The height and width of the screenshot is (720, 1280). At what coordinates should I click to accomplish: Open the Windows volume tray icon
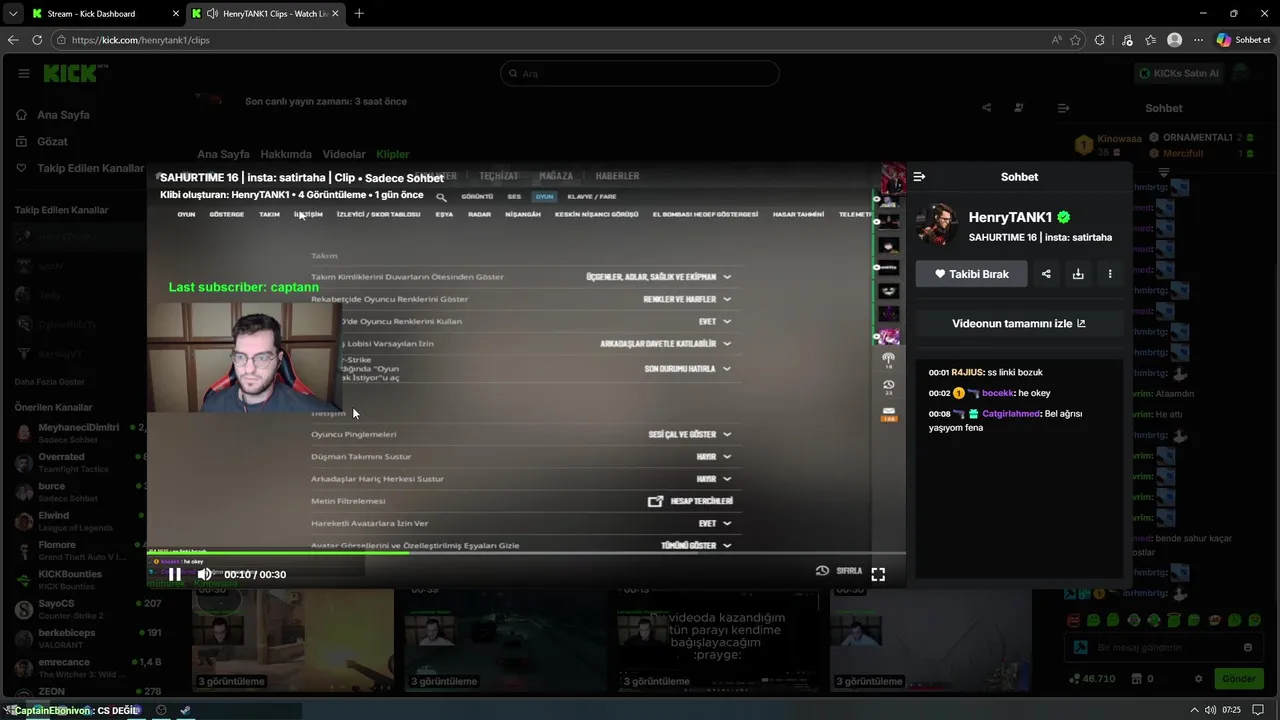click(x=1211, y=710)
